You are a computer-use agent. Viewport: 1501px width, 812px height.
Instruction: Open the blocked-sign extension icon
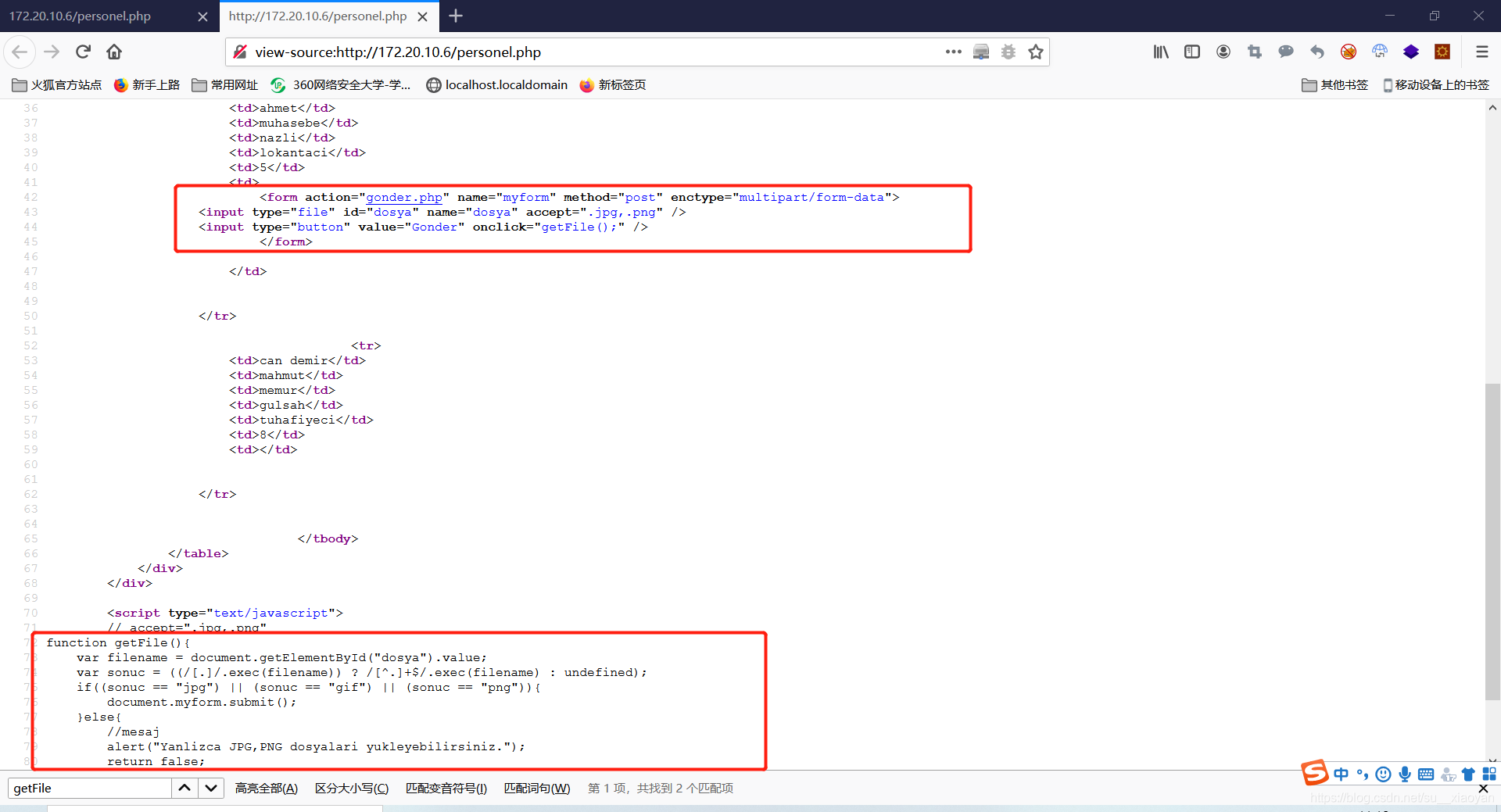(x=1349, y=52)
